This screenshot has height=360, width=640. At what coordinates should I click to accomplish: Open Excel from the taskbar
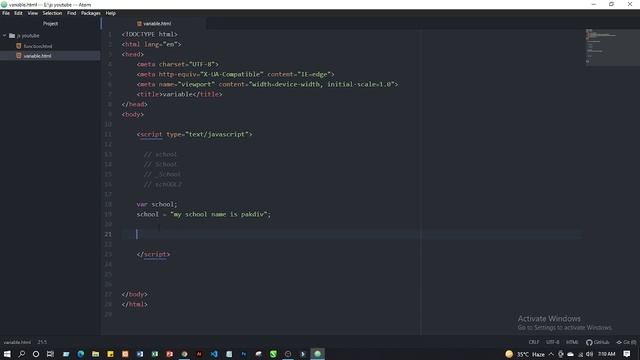(155, 354)
